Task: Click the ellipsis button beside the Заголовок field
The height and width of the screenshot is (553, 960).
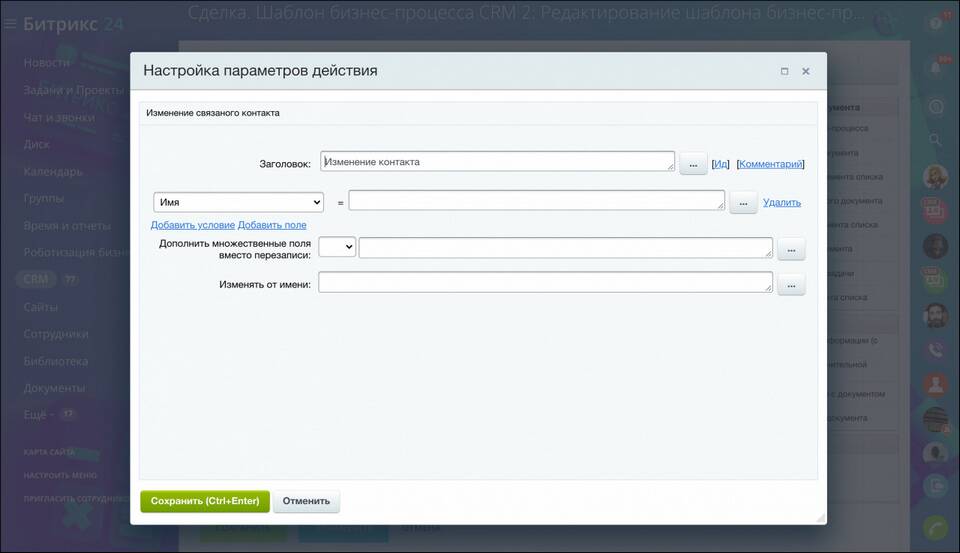Action: tap(693, 164)
